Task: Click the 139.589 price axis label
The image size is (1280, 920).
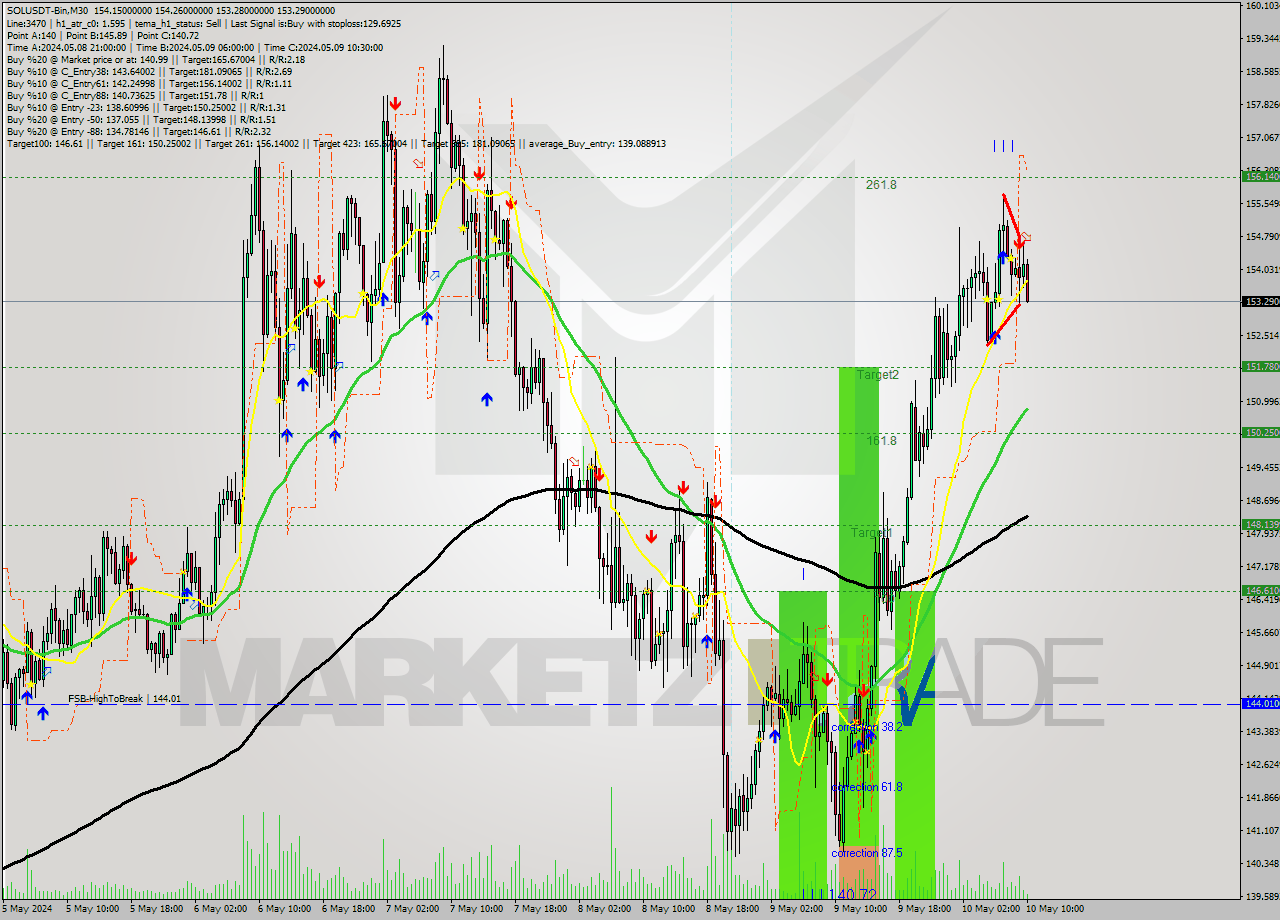Action: click(x=1262, y=896)
